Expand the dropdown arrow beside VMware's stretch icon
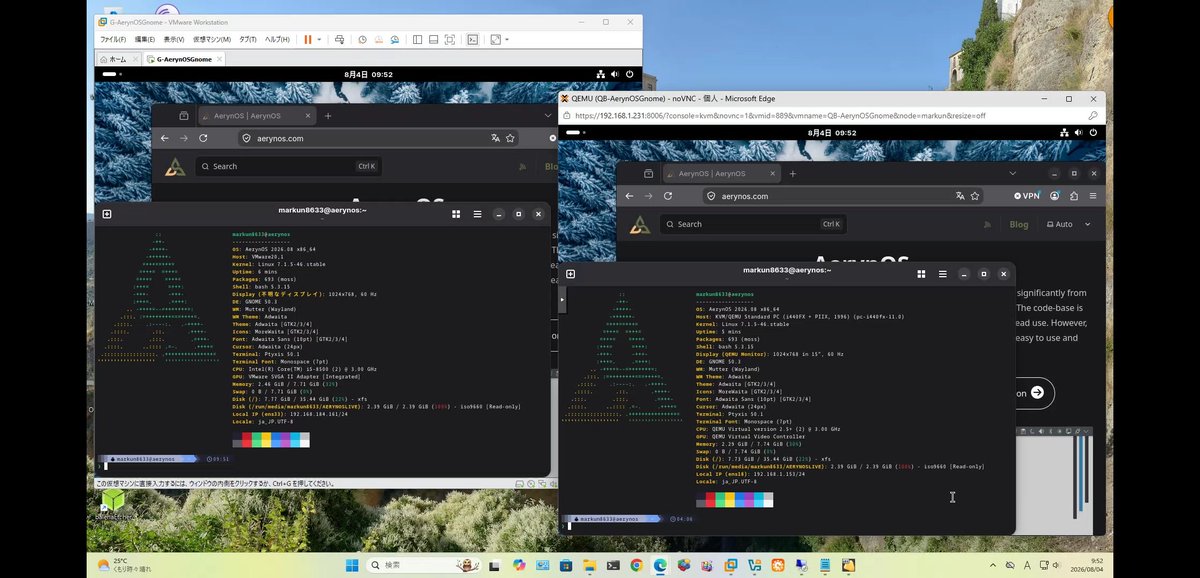1200x578 pixels. point(507,39)
